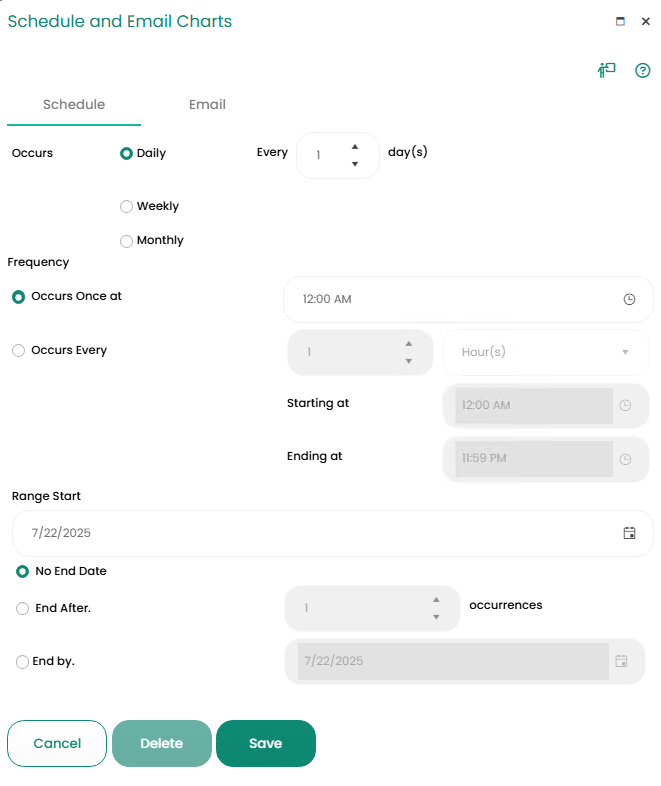The width and height of the screenshot is (661, 786).
Task: Expand the Hour(s) unit dropdown
Action: click(625, 352)
